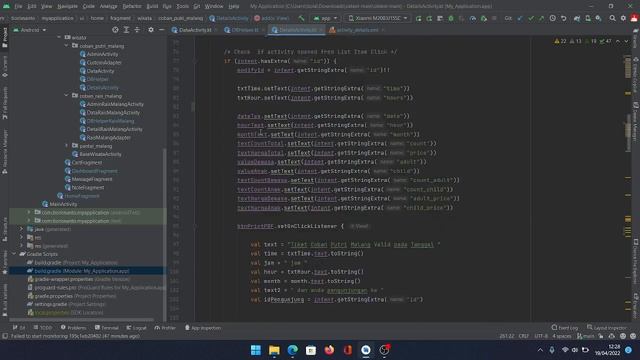Image resolution: width=640 pixels, height=360 pixels.
Task: Expand the res folder in project tree
Action: click(x=22, y=237)
